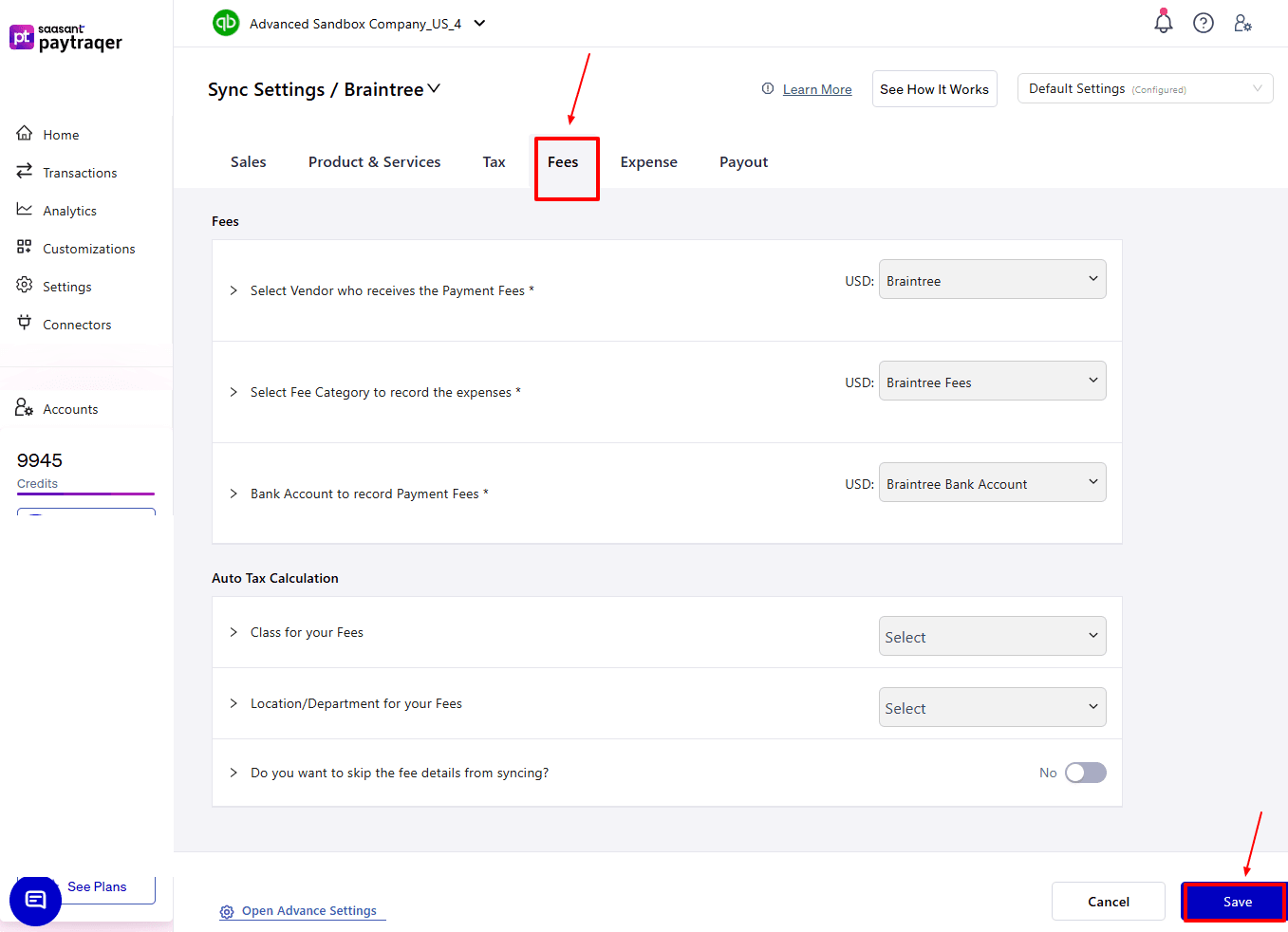Open the Default Settings selector
This screenshot has width=1288, height=932.
1144,88
